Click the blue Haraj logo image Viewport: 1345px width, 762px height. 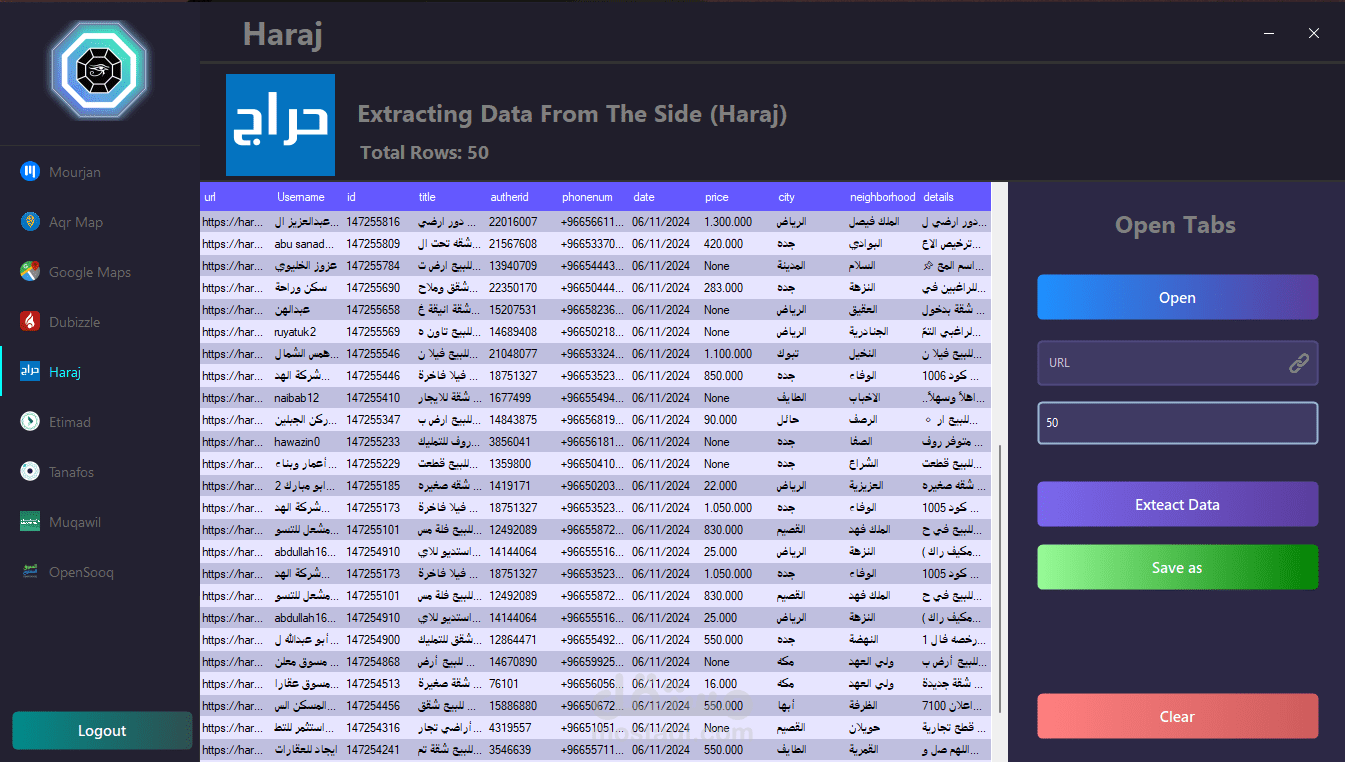click(x=280, y=125)
